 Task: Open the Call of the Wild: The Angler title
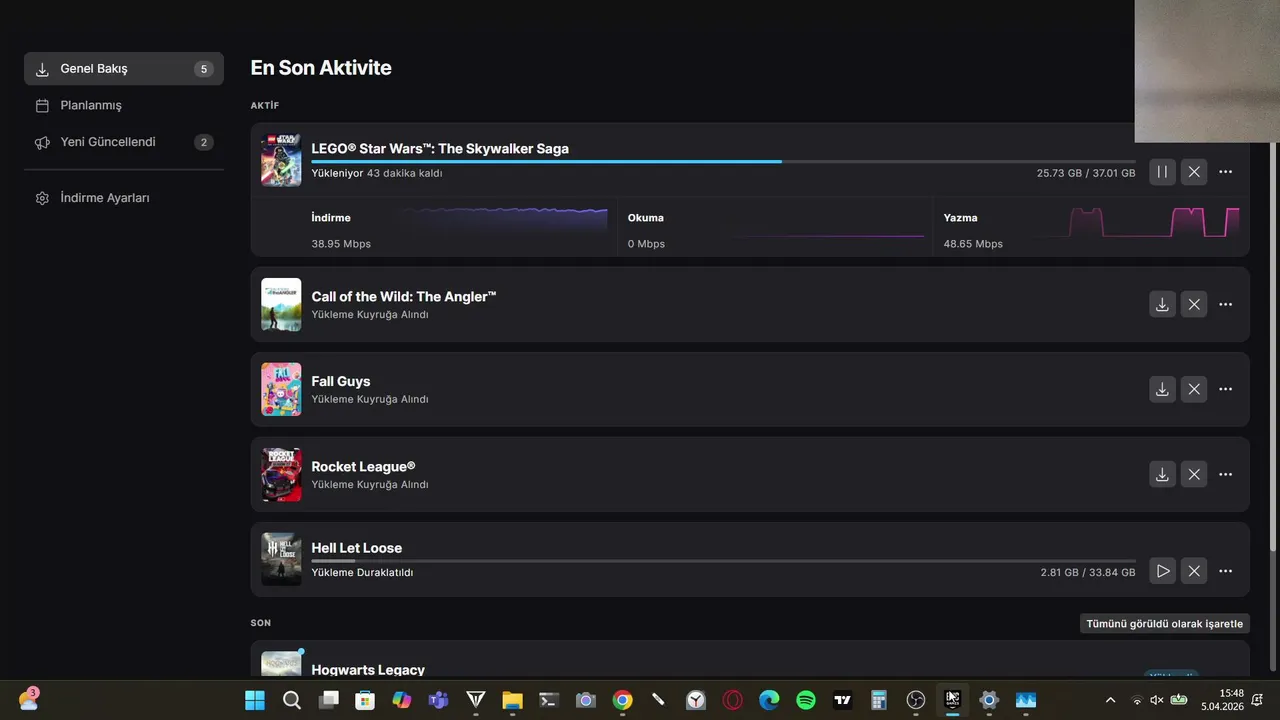pos(404,296)
